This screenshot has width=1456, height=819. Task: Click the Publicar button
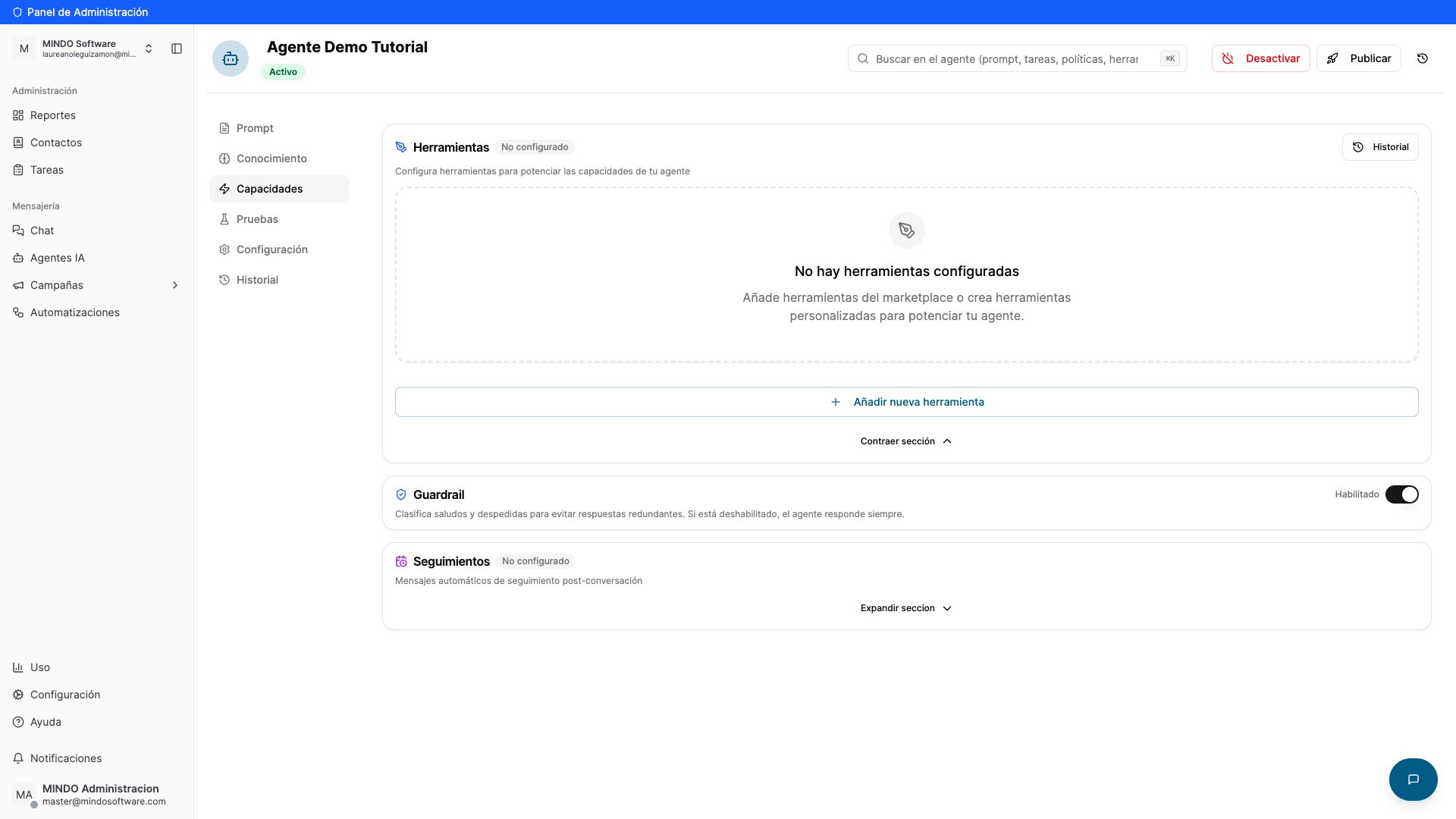tap(1359, 58)
